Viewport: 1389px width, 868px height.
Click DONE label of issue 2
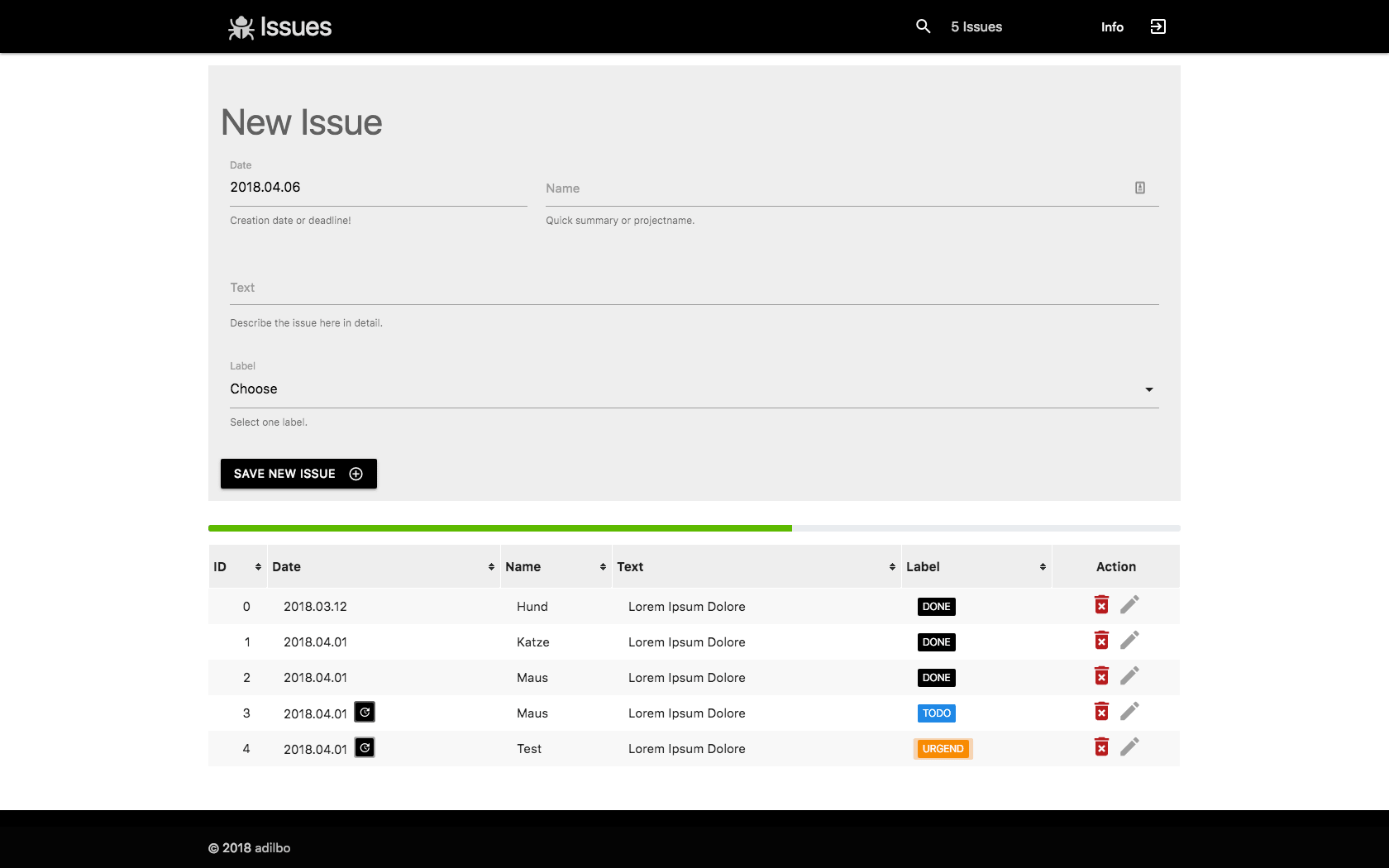click(x=936, y=678)
